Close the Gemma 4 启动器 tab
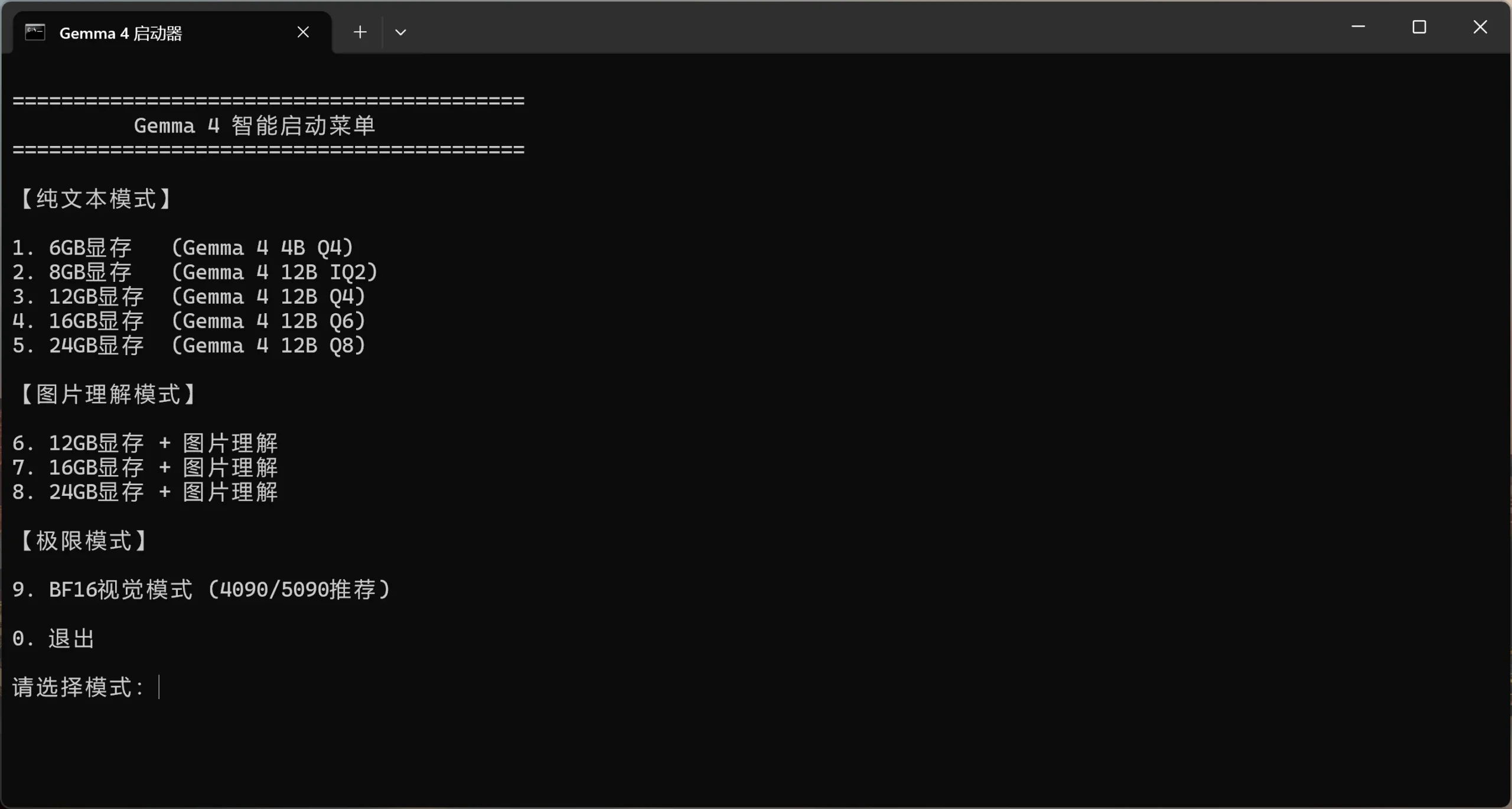Screen dimensions: 1512x809 click(x=303, y=32)
